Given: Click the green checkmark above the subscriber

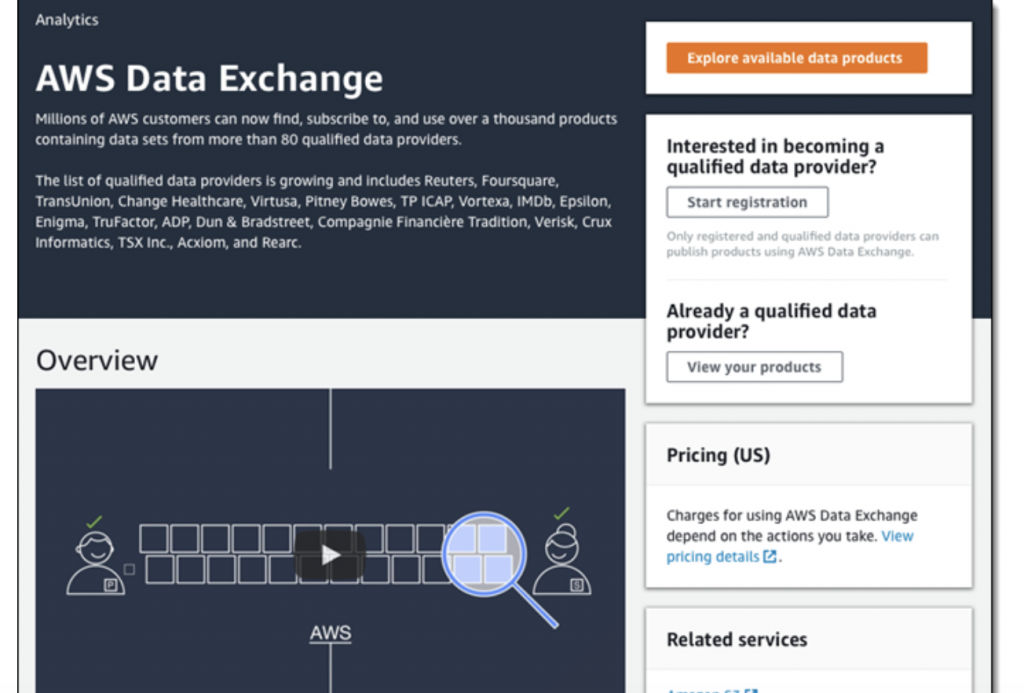Looking at the screenshot, I should point(562,513).
